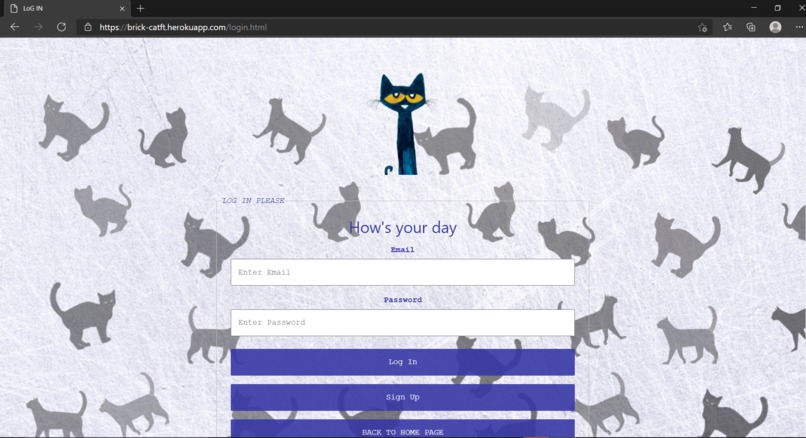The width and height of the screenshot is (806, 438).
Task: Click the blue cat logo image
Action: point(403,124)
